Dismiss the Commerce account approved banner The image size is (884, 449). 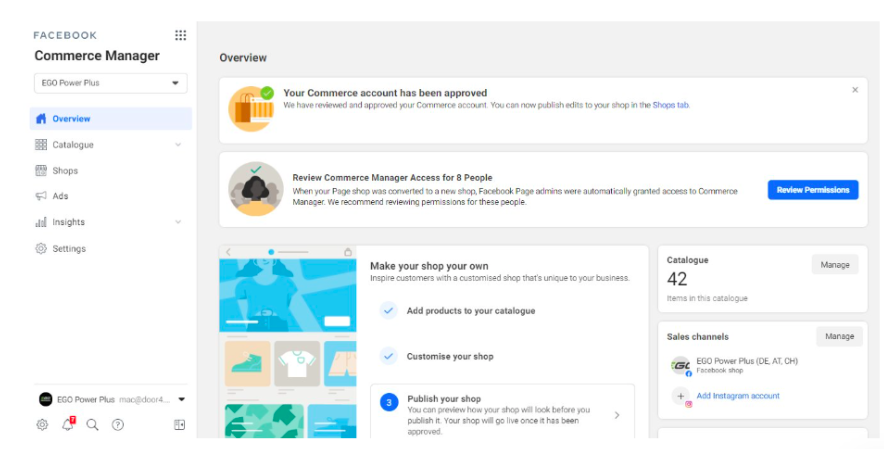(855, 90)
